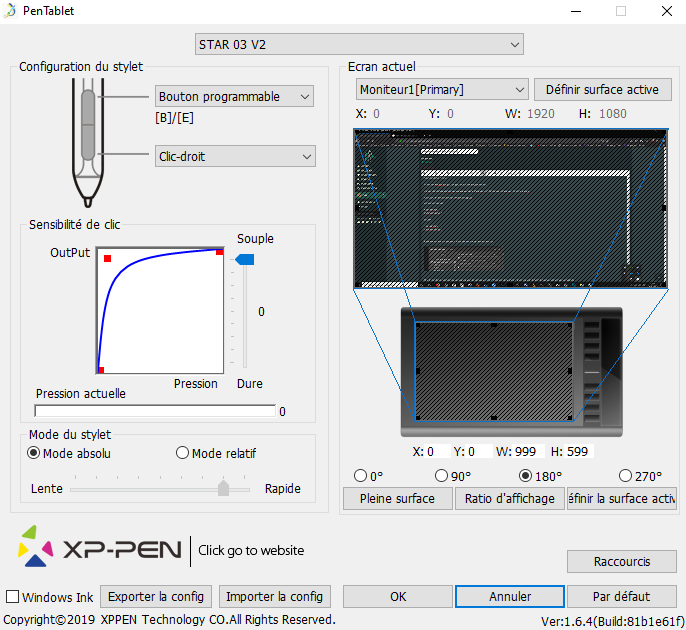The height and width of the screenshot is (630, 686).
Task: Expand the Bouton programmable dropdown
Action: pos(235,96)
